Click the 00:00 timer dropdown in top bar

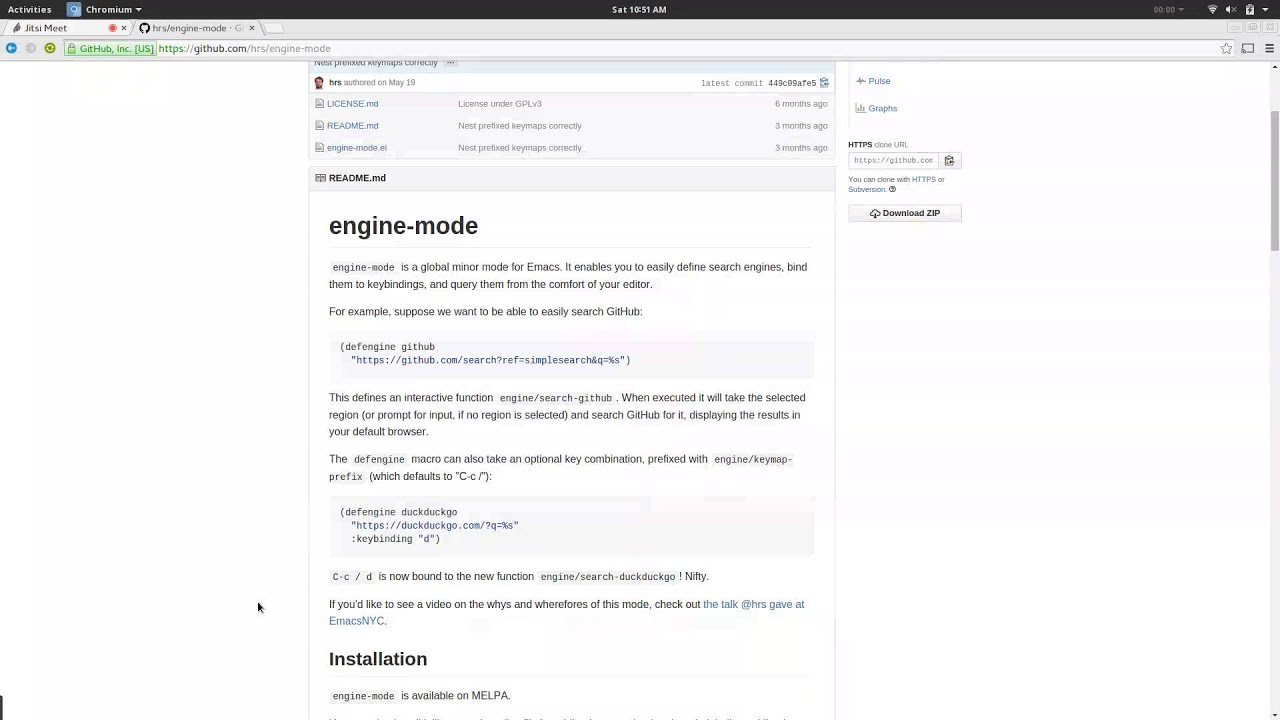click(1168, 9)
